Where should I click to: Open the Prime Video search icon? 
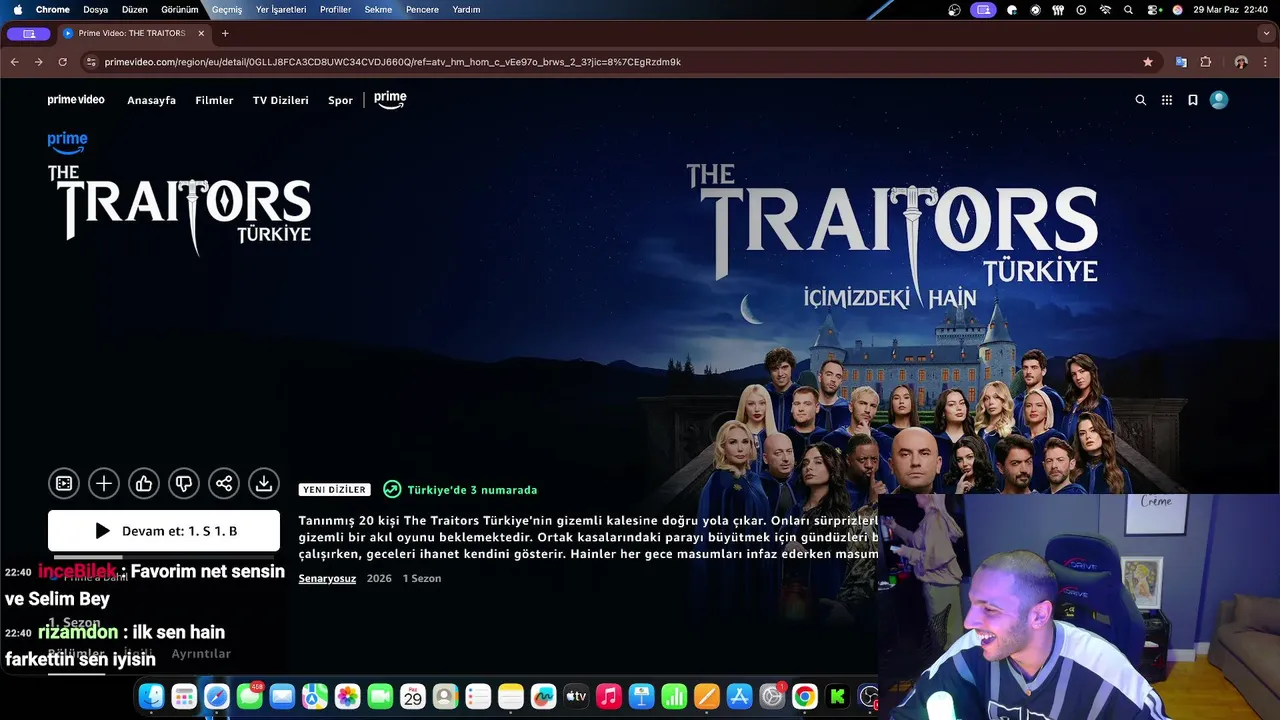[x=1141, y=100]
